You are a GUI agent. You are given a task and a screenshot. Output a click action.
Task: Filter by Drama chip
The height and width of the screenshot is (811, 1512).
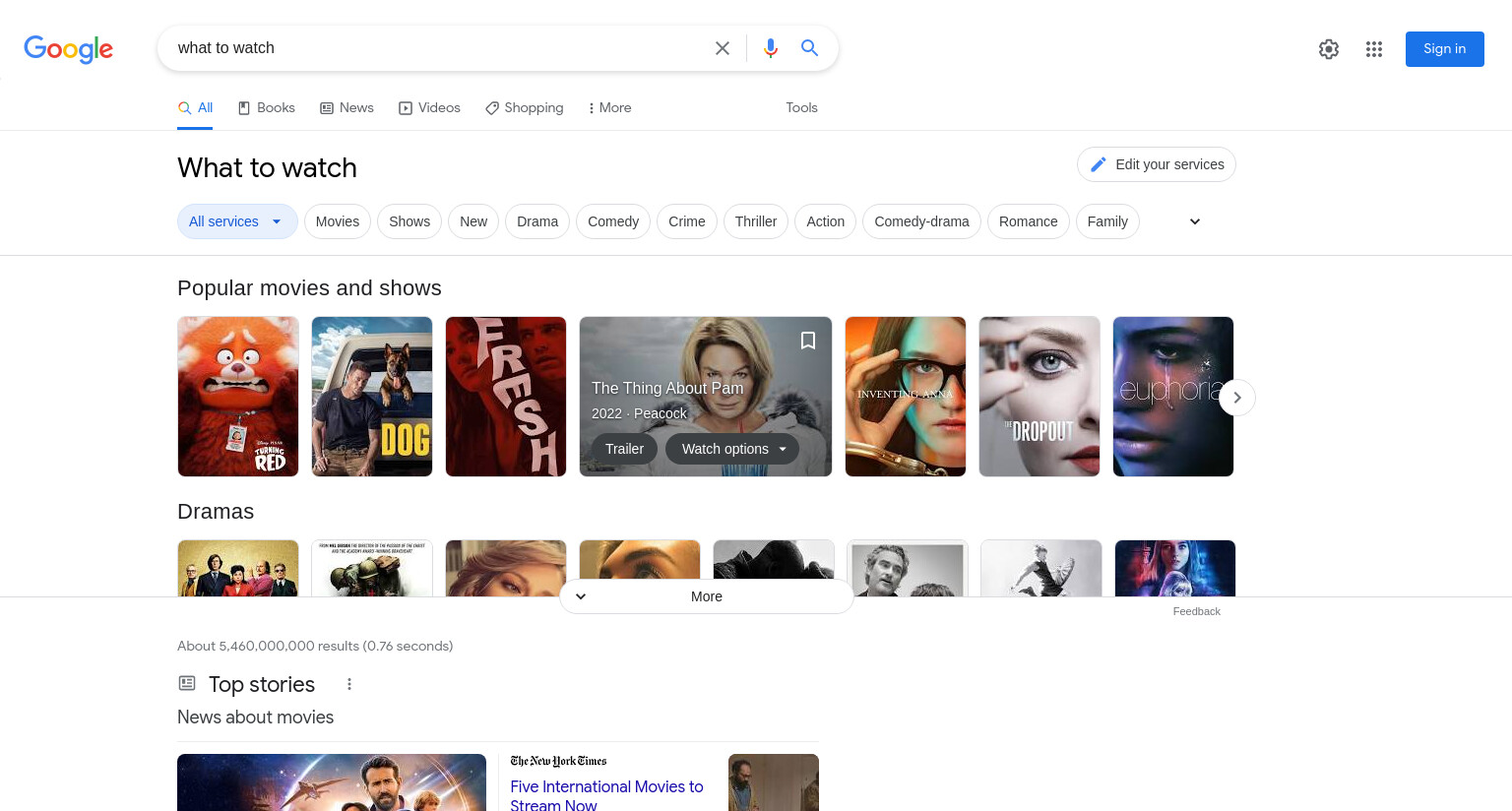point(537,221)
